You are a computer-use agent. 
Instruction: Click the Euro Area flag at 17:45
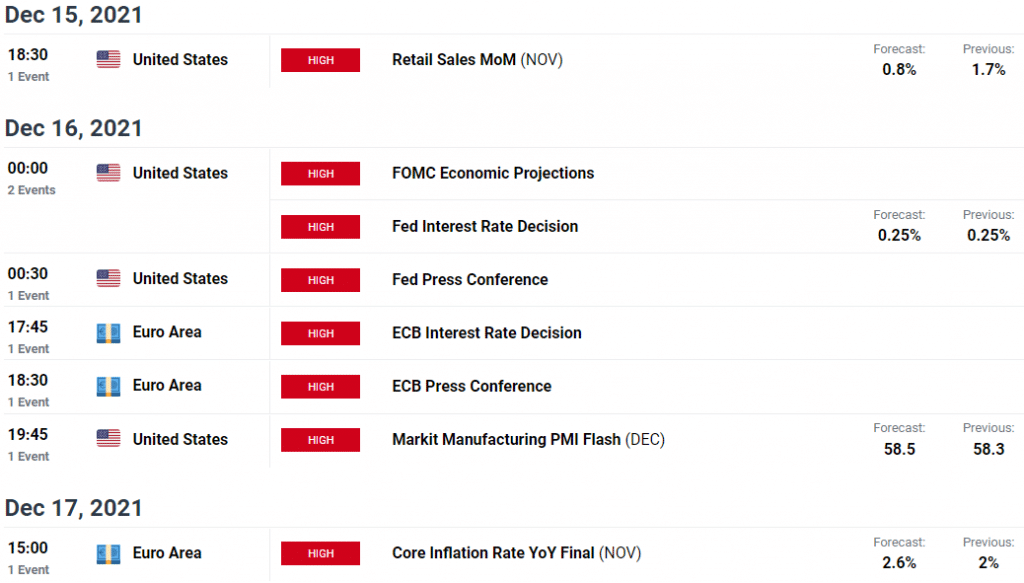coord(108,333)
